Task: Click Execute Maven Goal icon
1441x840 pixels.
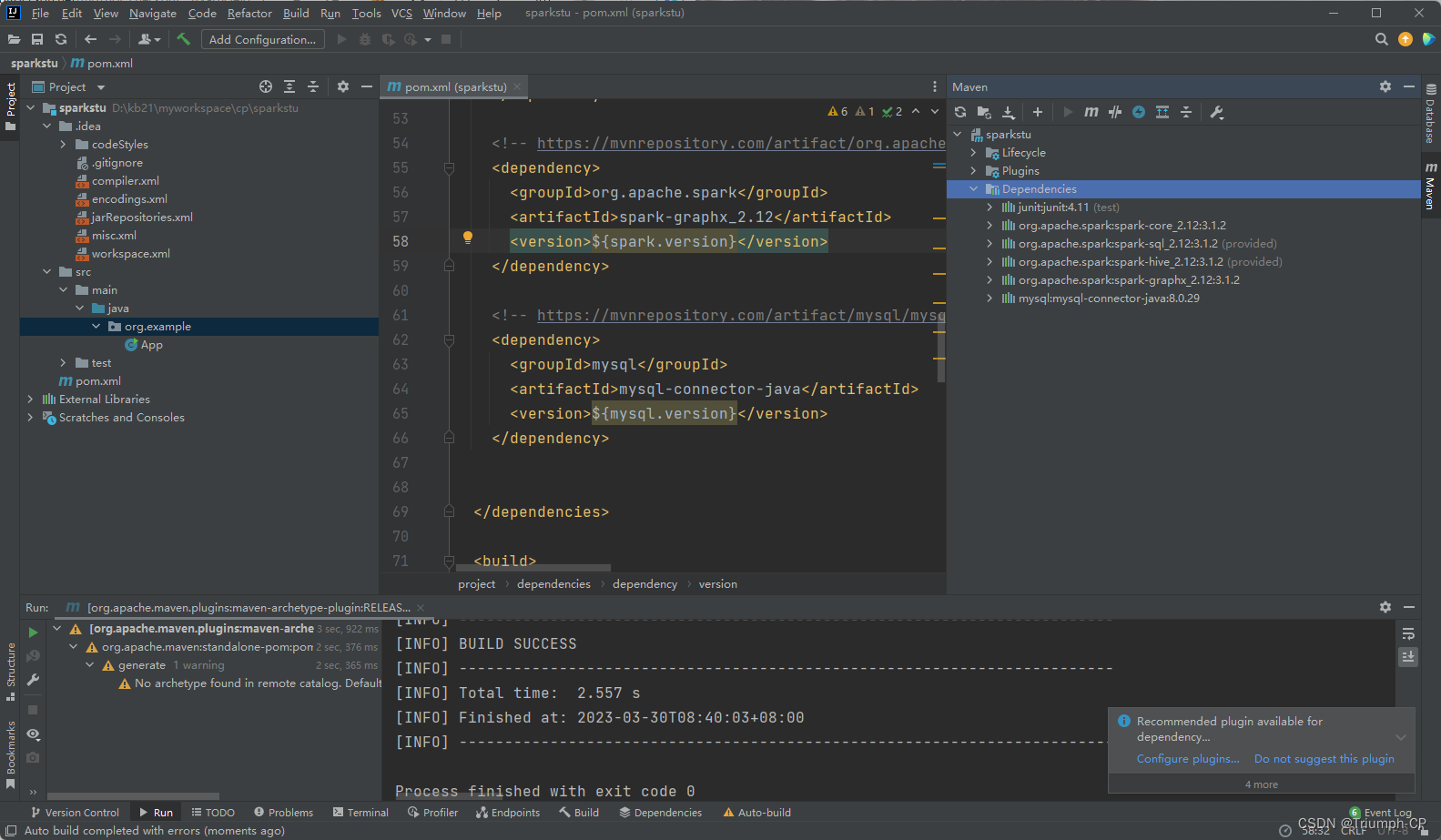Action: pyautogui.click(x=1091, y=112)
